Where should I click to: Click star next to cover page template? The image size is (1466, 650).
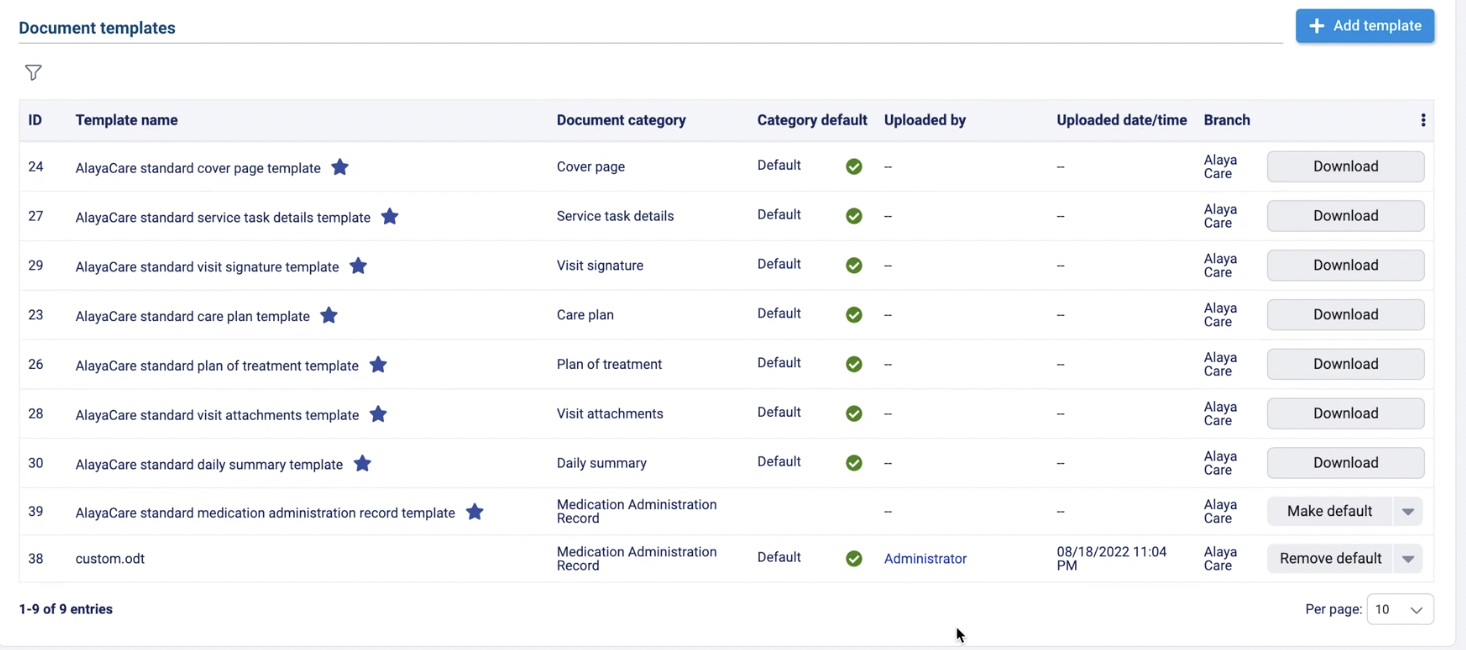tap(340, 167)
